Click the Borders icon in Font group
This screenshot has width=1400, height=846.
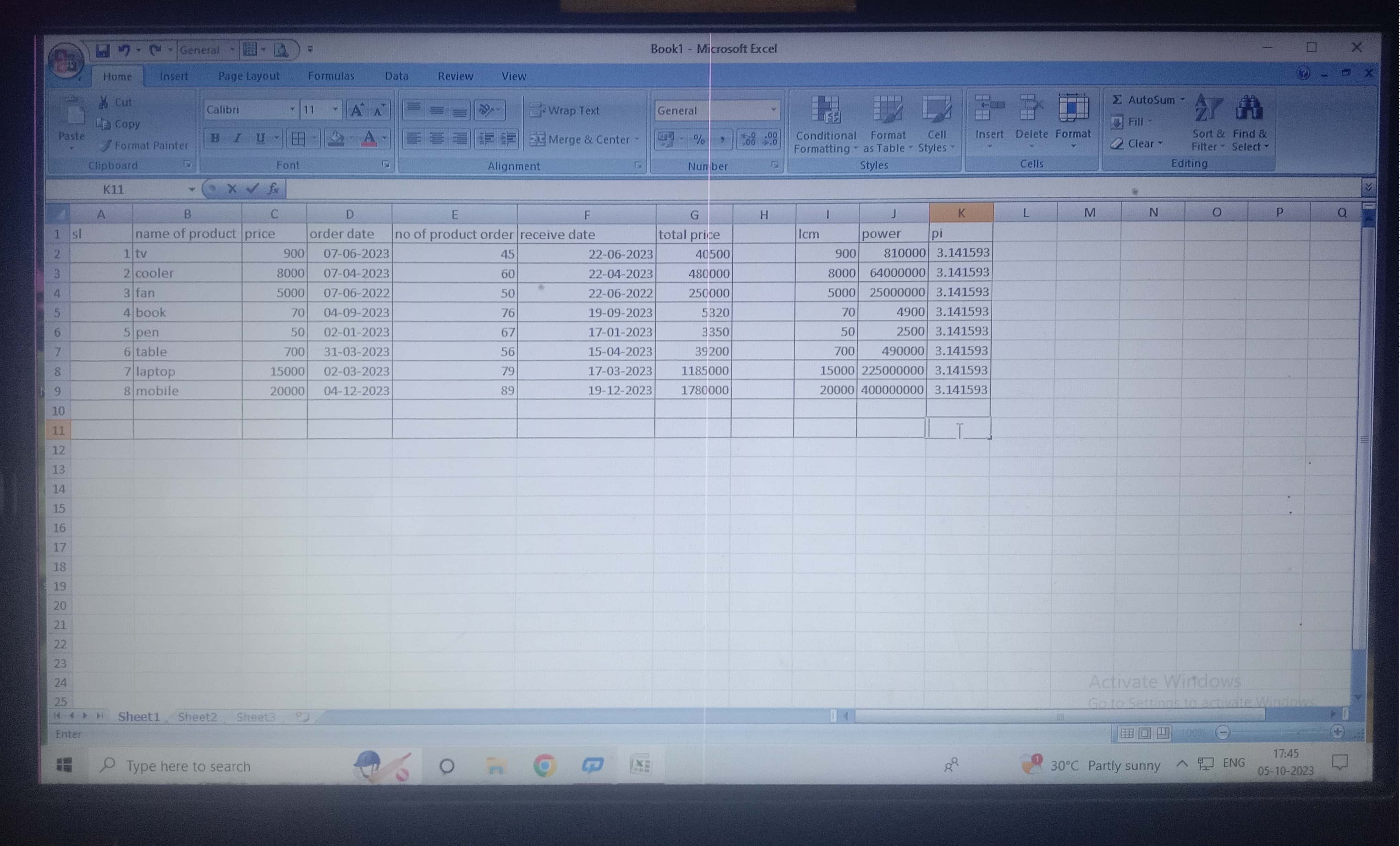click(298, 139)
